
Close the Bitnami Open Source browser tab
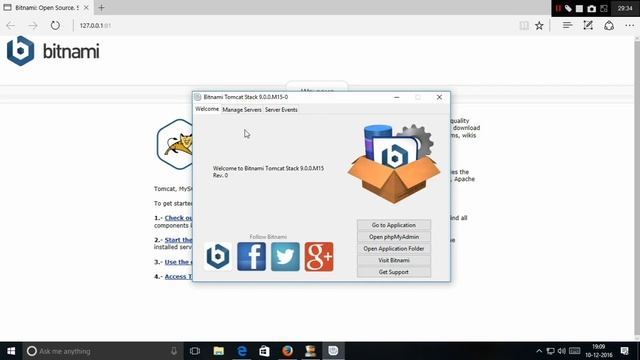click(86, 7)
